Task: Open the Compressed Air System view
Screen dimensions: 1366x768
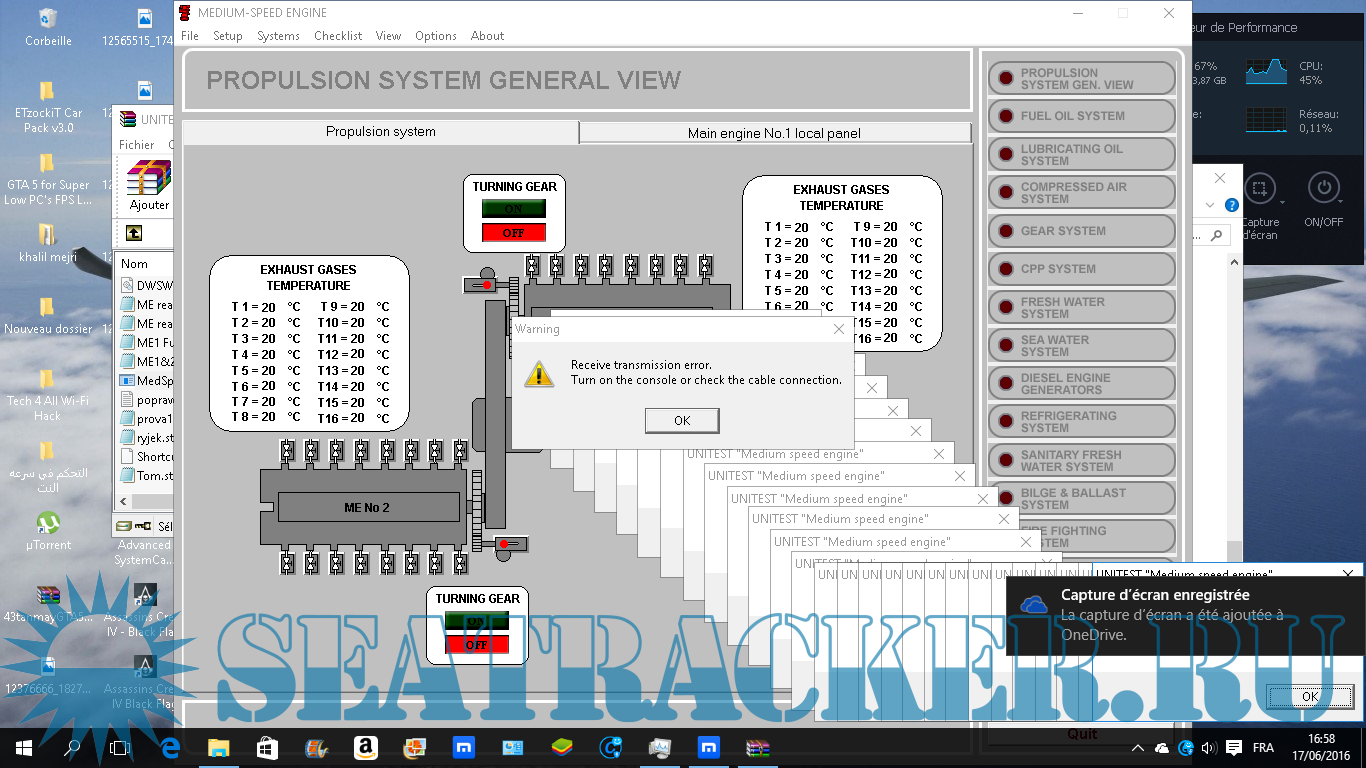Action: [x=1081, y=192]
